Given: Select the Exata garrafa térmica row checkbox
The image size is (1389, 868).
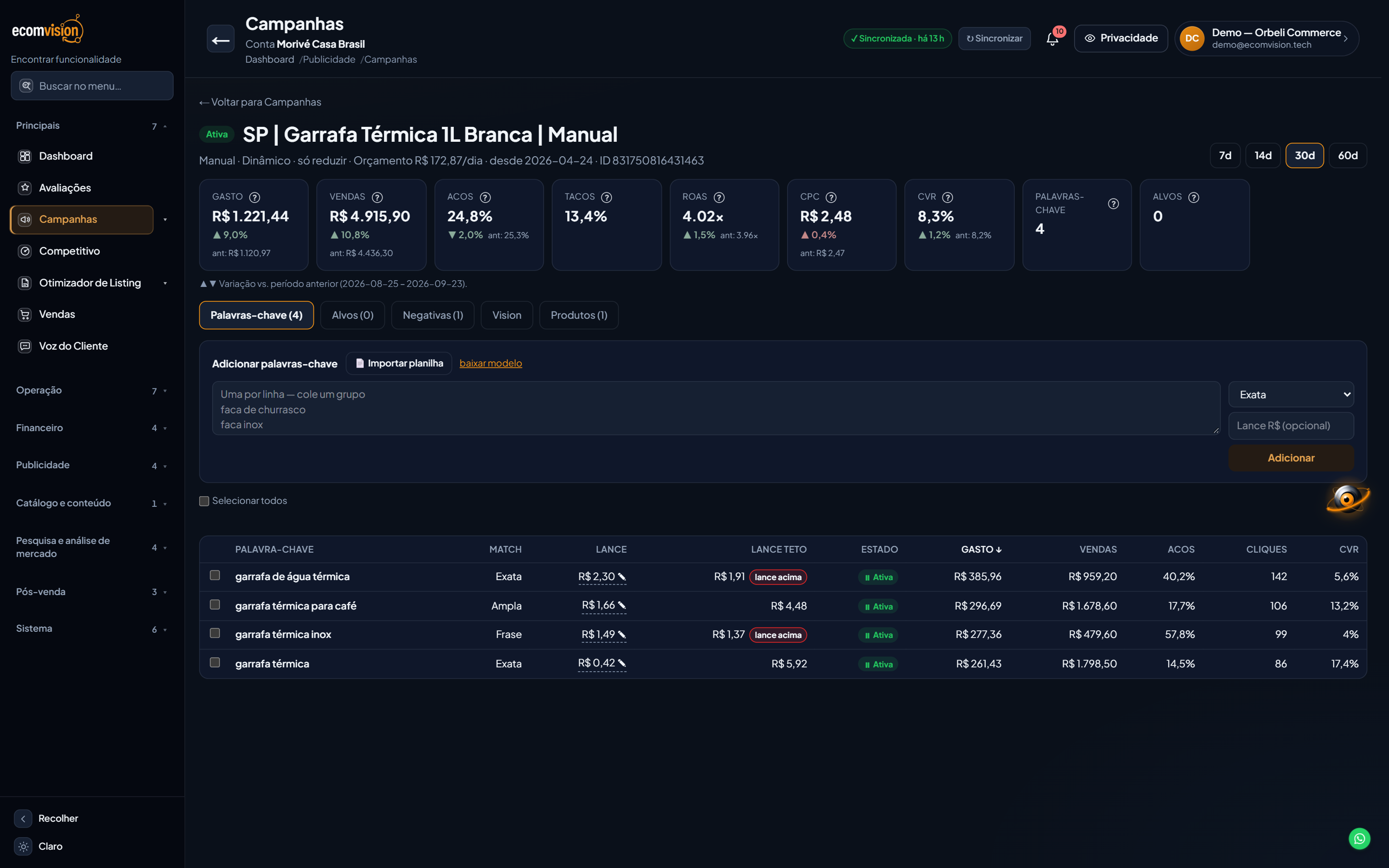Looking at the screenshot, I should coord(215,663).
